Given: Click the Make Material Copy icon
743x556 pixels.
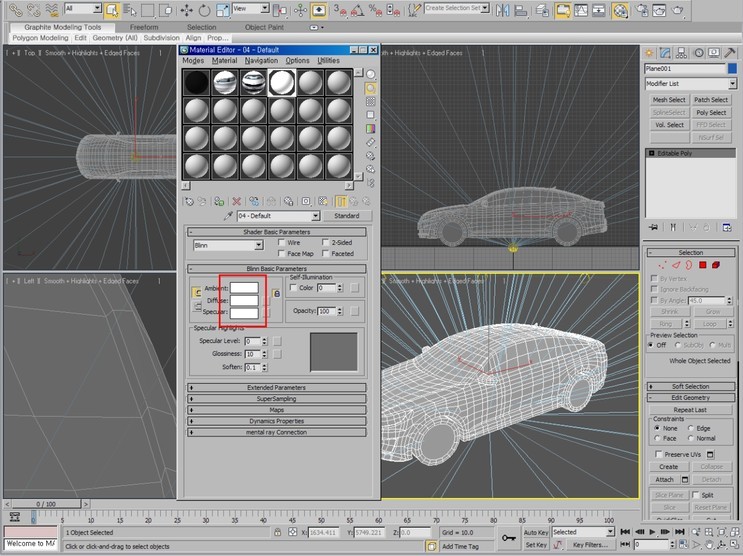Looking at the screenshot, I should pyautogui.click(x=254, y=201).
